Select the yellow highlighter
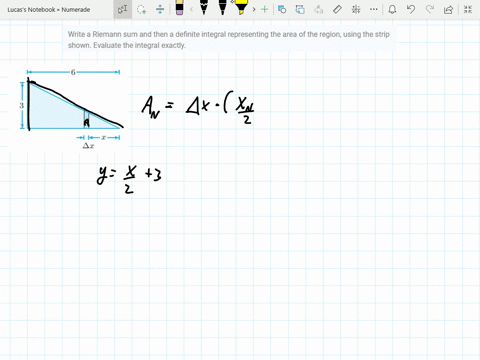Viewport: 480px width, 360px height. click(241, 8)
